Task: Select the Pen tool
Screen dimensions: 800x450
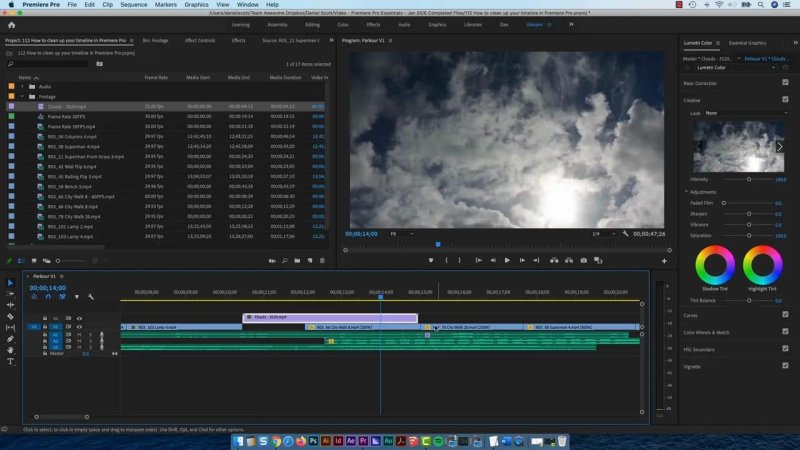Action: click(10, 339)
